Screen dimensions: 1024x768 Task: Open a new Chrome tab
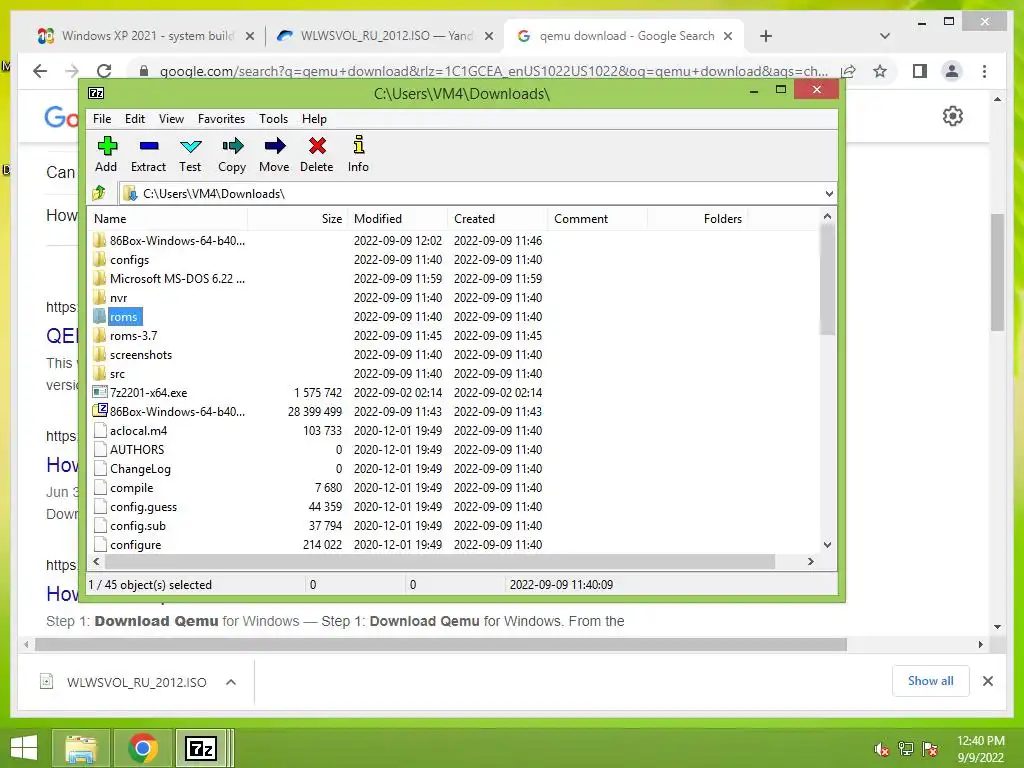pos(766,36)
